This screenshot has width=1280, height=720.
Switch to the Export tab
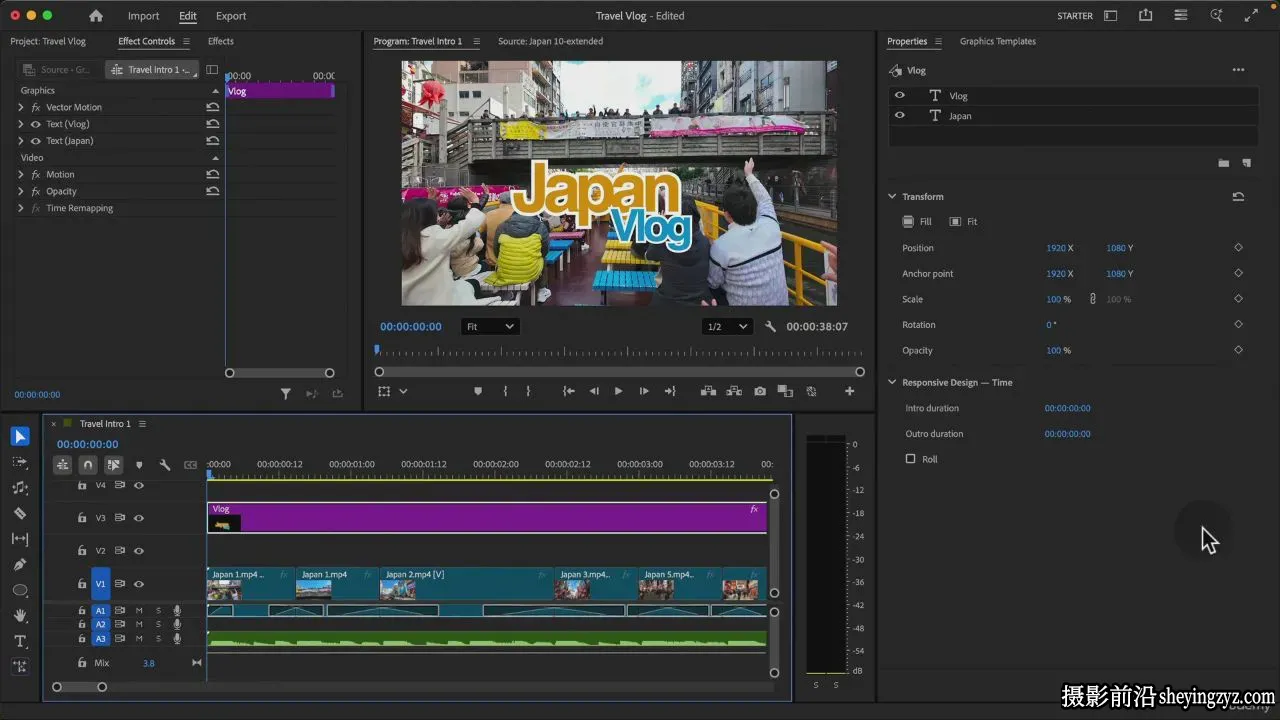click(x=231, y=16)
